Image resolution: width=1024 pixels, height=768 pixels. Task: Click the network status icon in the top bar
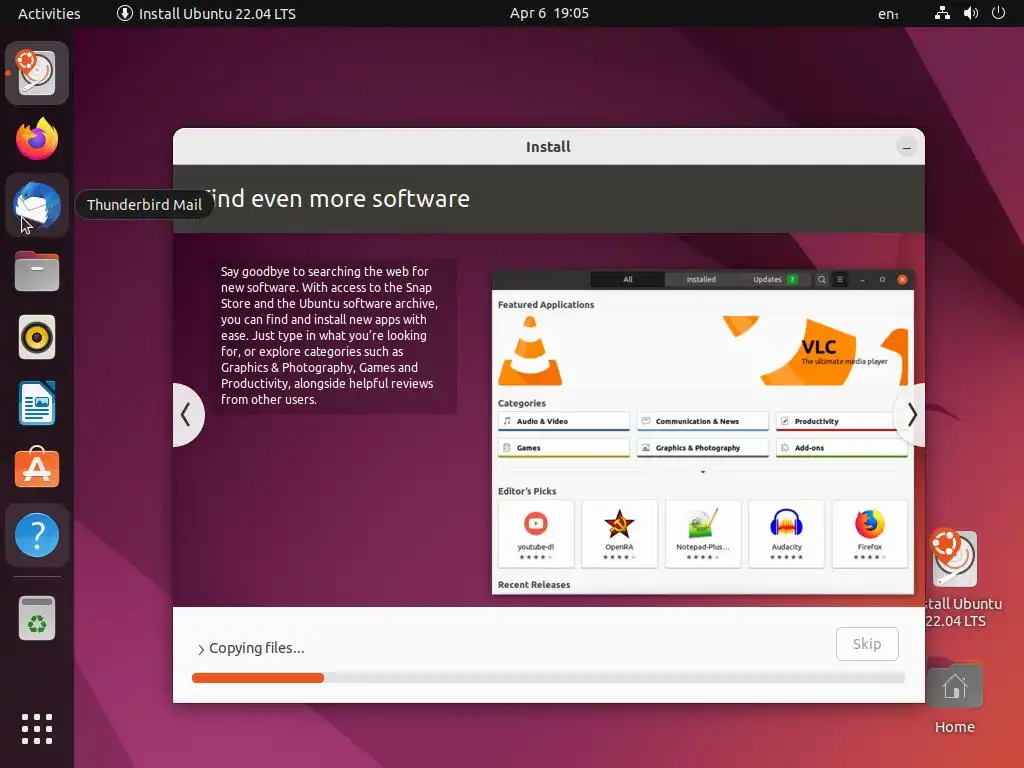pos(942,13)
